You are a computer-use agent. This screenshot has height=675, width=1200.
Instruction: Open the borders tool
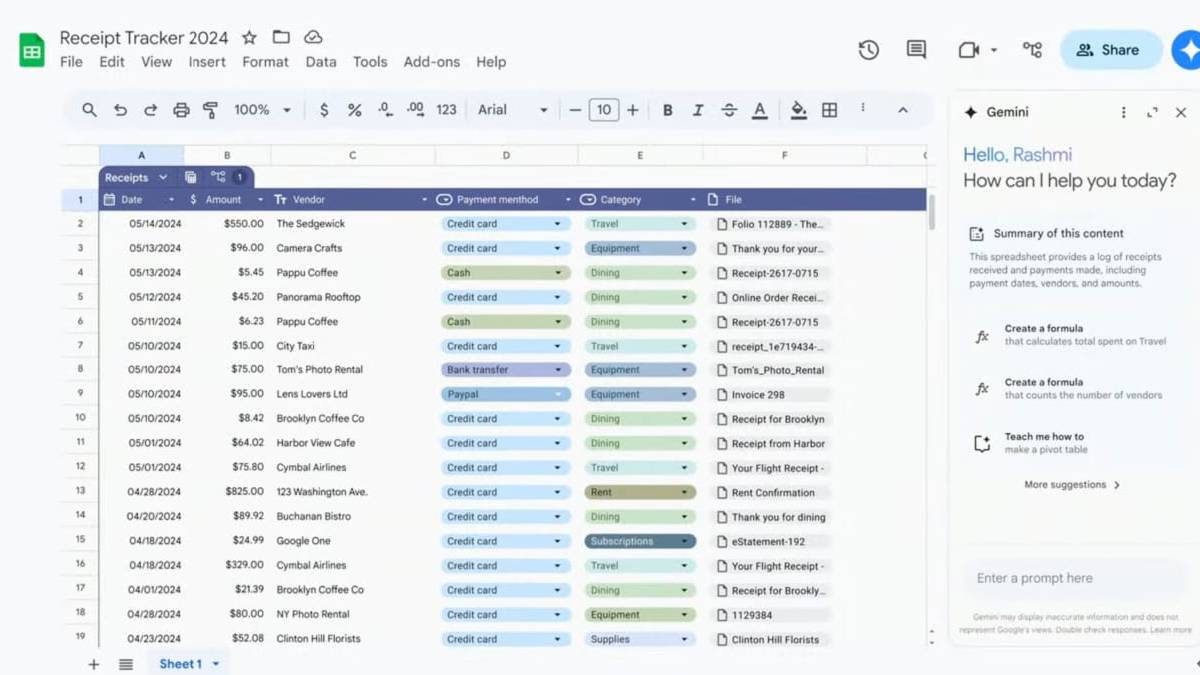click(x=829, y=110)
